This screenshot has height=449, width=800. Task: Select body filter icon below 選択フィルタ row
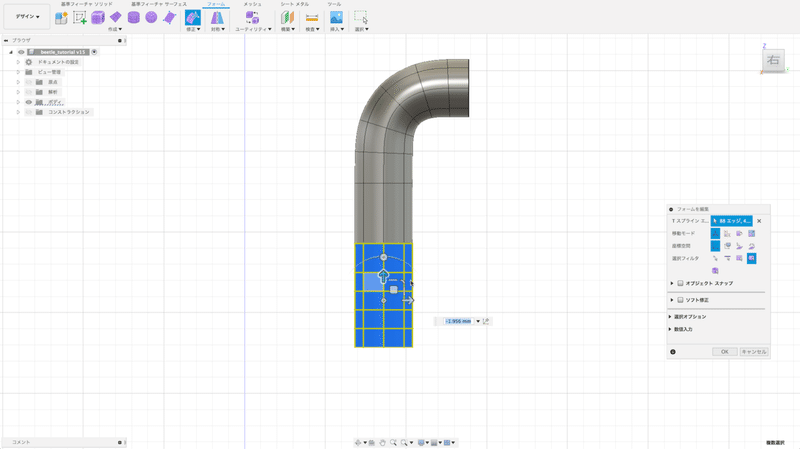pos(715,271)
